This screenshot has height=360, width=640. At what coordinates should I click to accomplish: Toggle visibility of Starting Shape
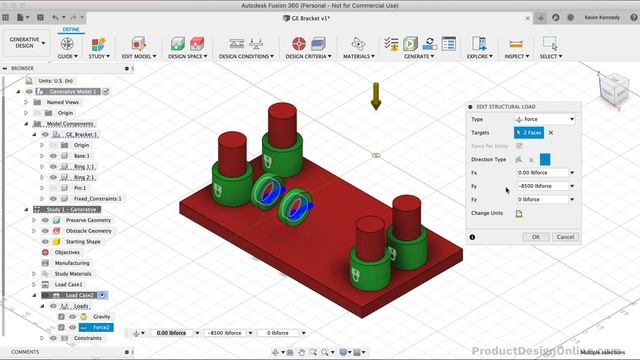click(45, 242)
